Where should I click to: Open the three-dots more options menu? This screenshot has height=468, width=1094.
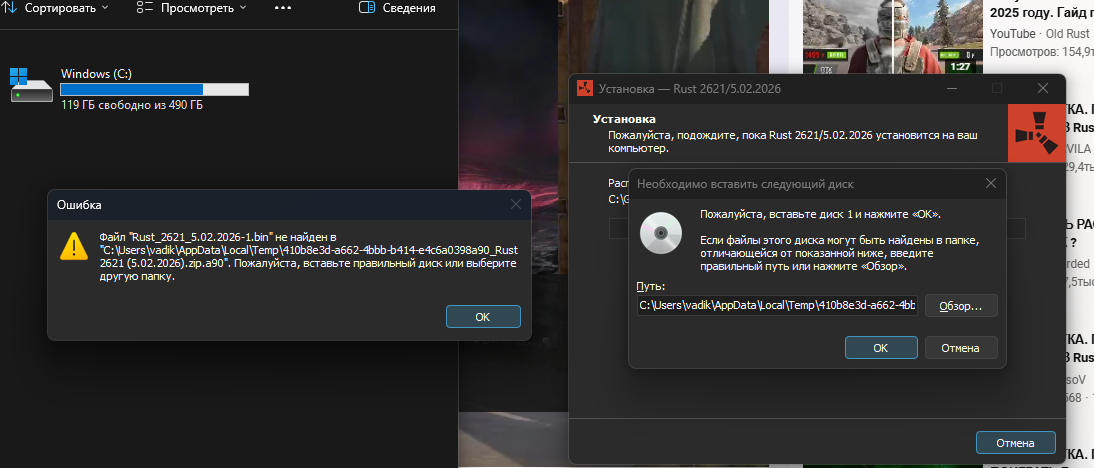(x=282, y=8)
